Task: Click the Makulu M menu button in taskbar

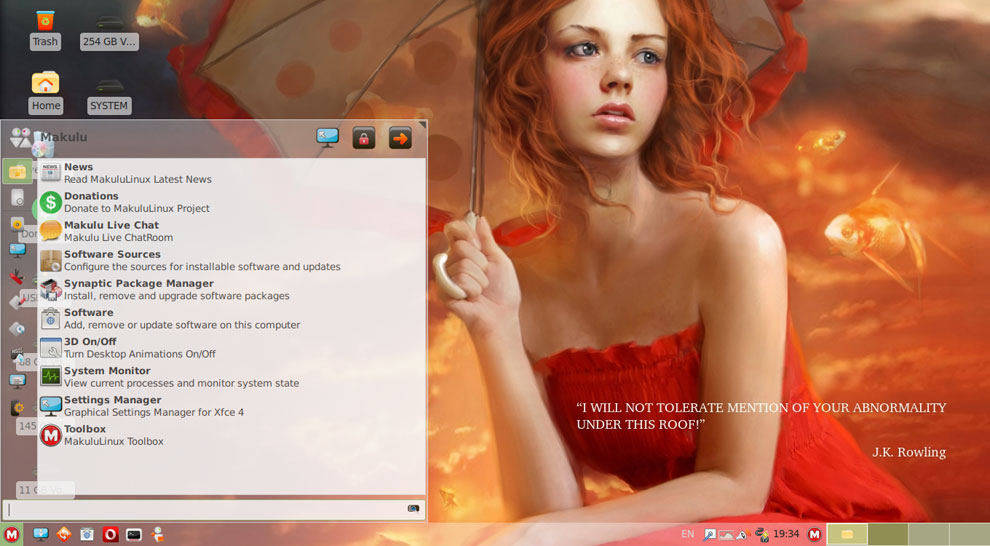Action: [11, 535]
